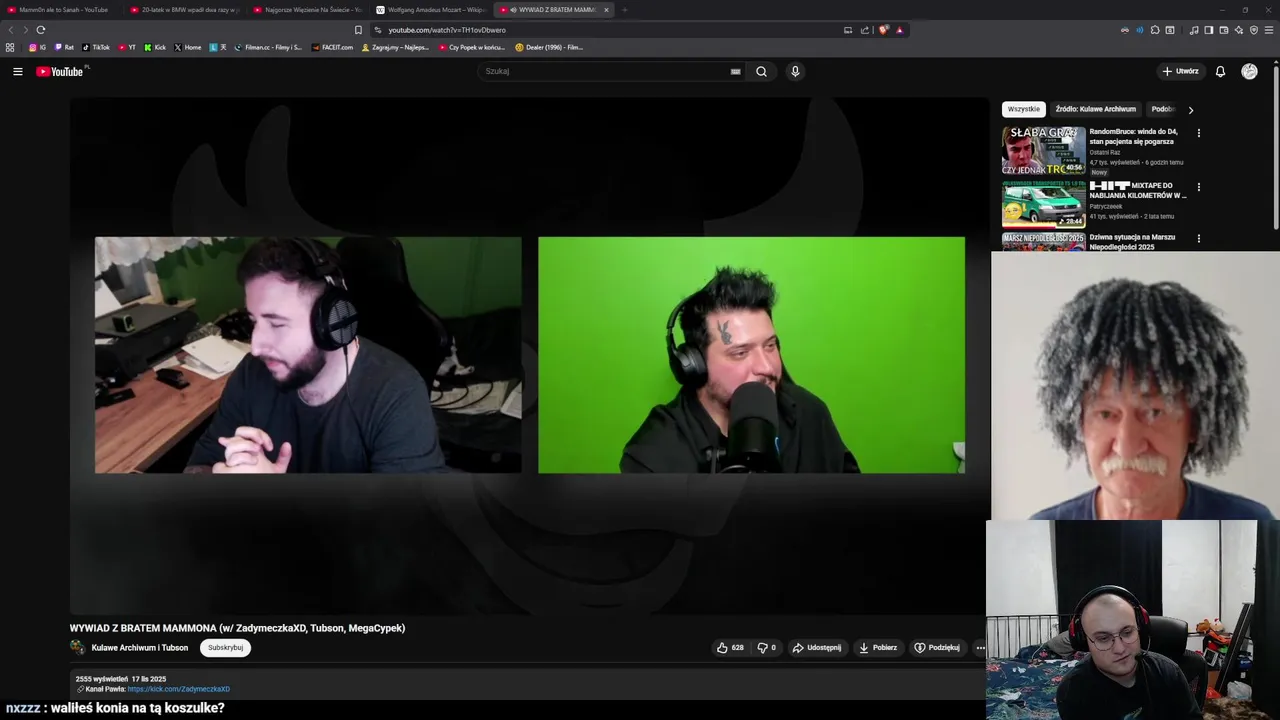
Task: Select Źródło: Kulawe Archiwum filter chip
Action: 1096,109
